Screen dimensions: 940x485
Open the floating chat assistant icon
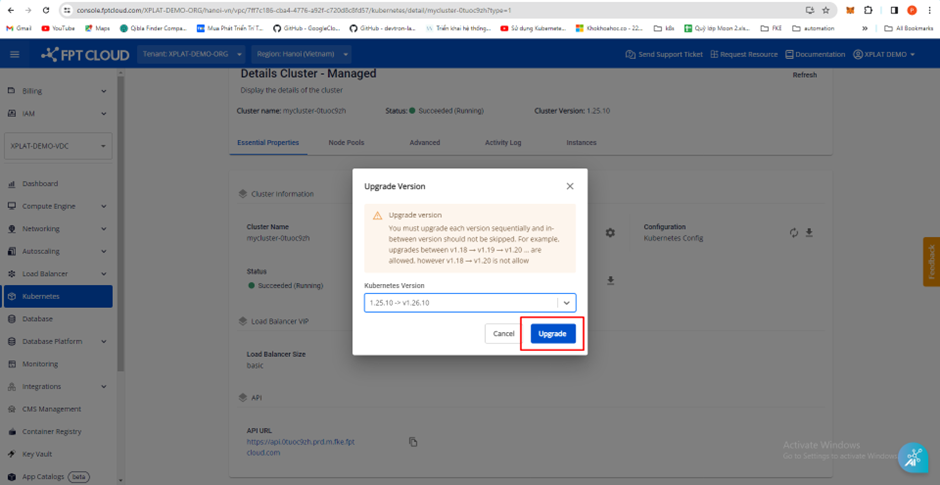click(x=912, y=457)
